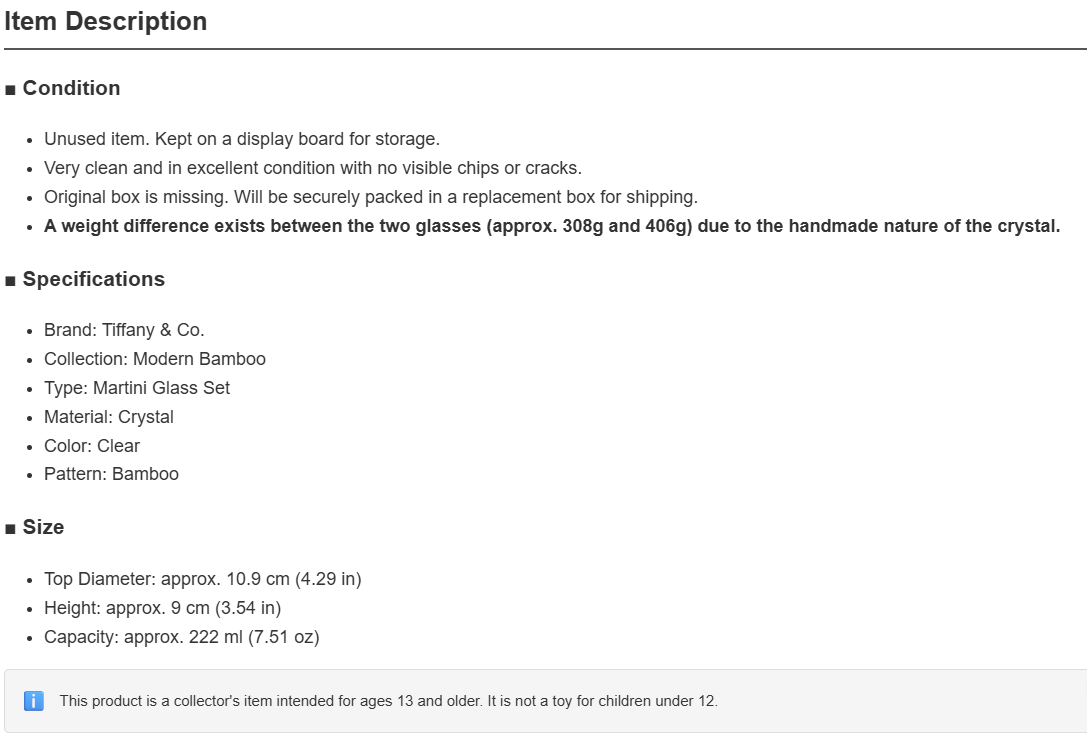Screen dimensions: 1087x755
Task: Click Collection: Modern Bamboo text
Action: (155, 358)
